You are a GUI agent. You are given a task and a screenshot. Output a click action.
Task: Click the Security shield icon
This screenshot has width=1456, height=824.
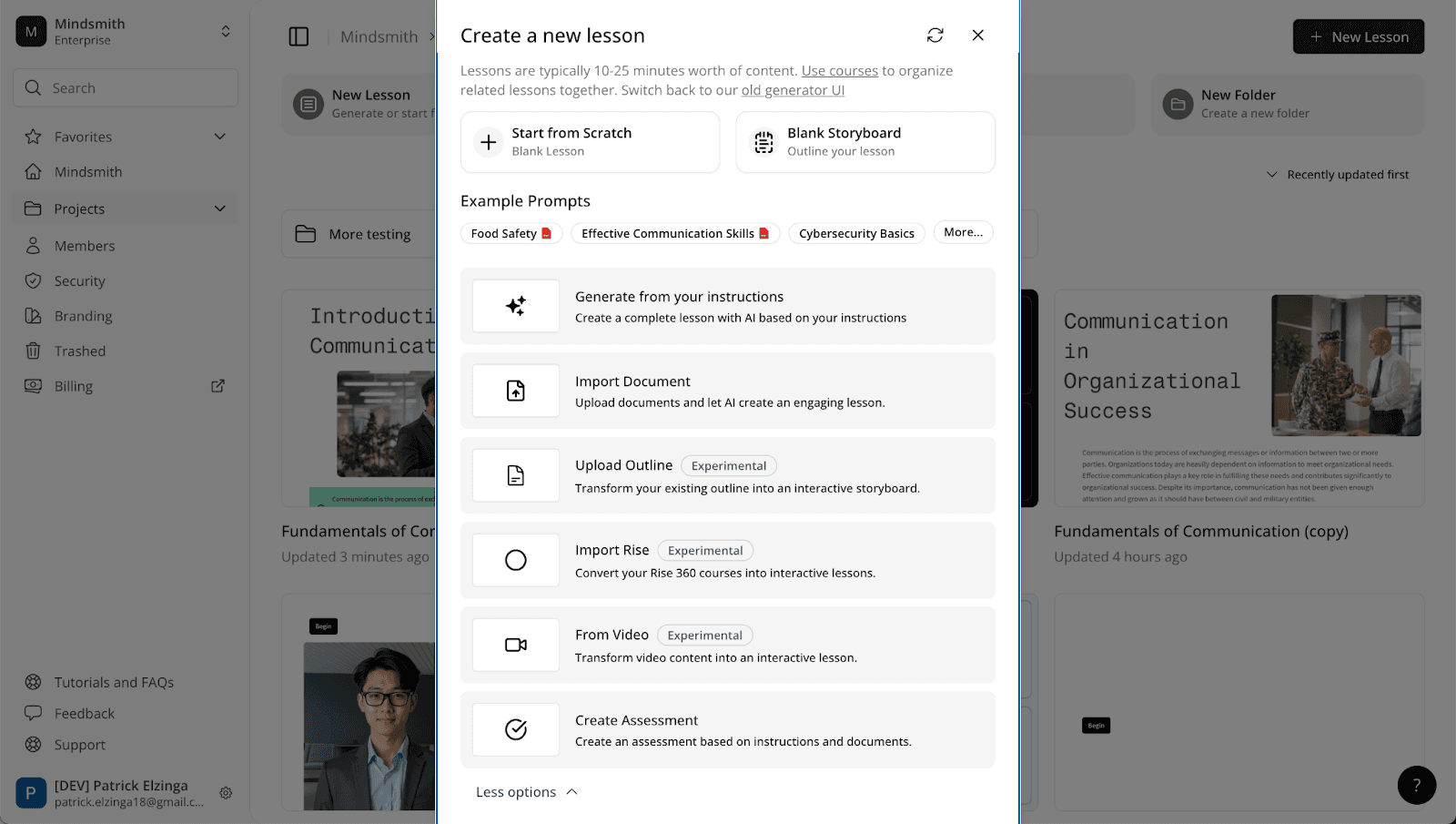34,281
